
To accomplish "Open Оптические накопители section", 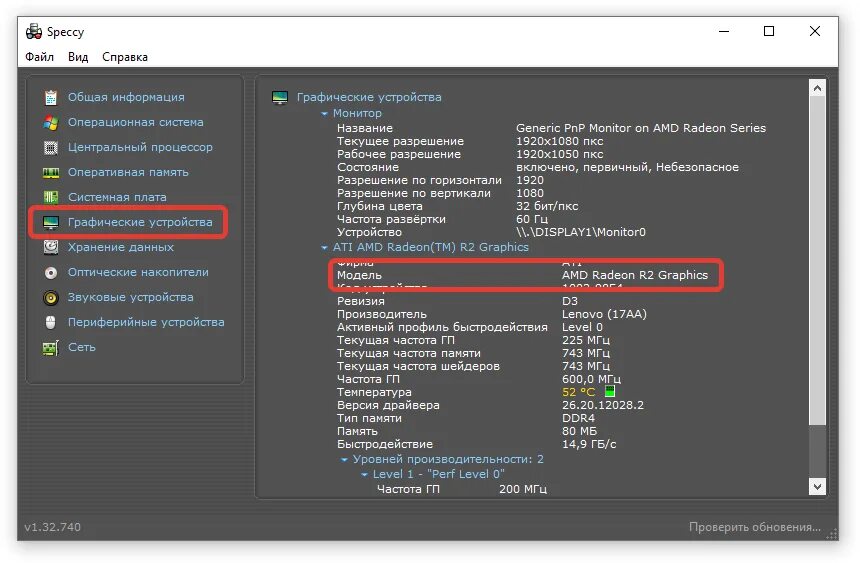I will click(x=138, y=272).
